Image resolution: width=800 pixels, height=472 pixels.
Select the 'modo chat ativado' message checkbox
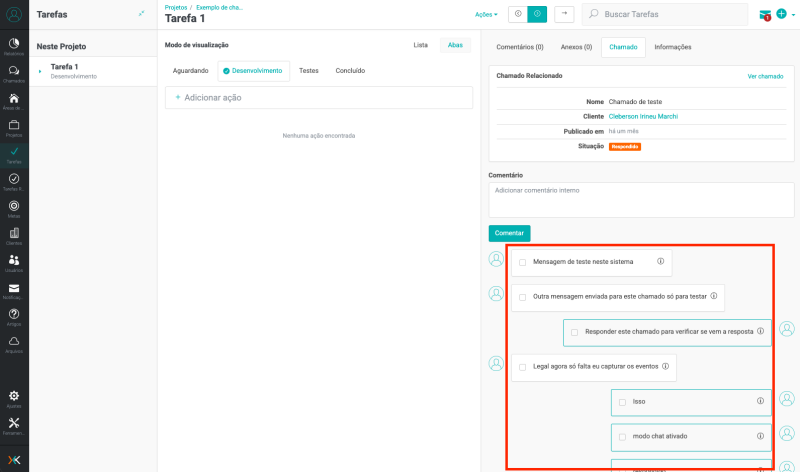pos(622,437)
